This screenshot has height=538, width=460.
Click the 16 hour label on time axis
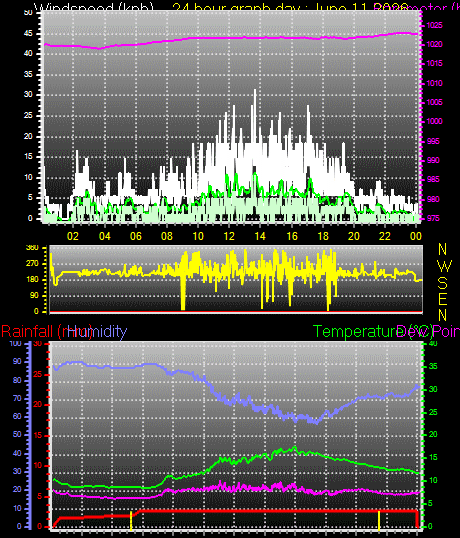292,236
